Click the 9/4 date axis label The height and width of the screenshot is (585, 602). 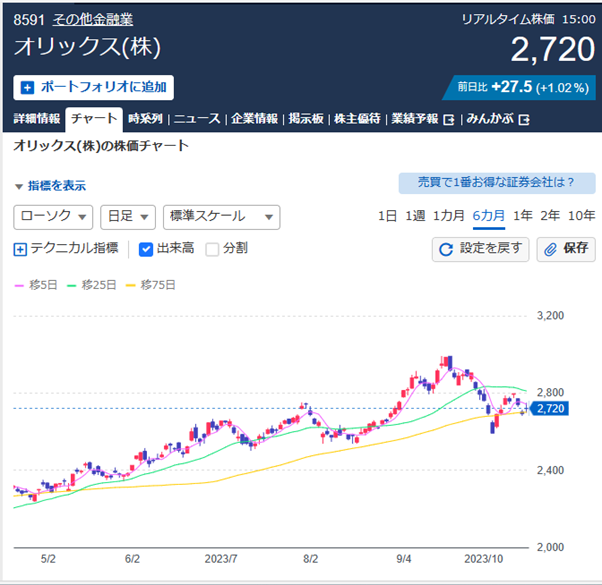pos(404,559)
